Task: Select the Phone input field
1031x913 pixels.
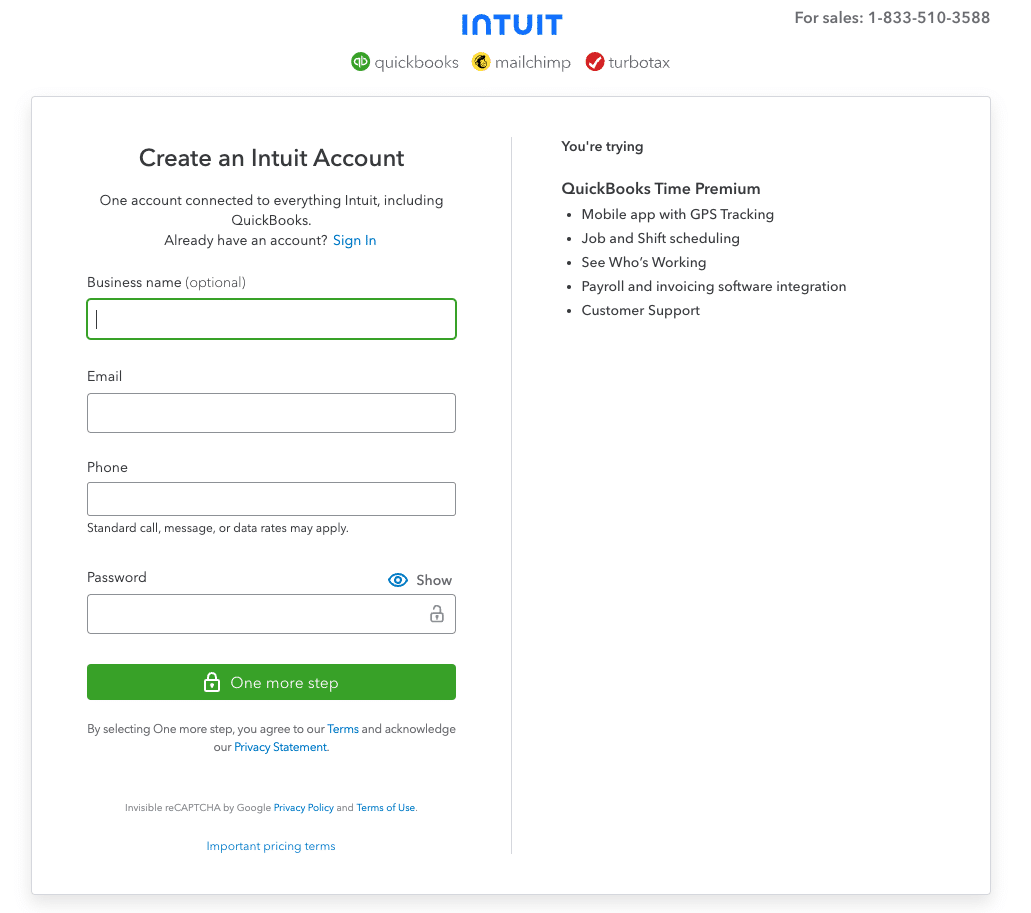Action: 272,499
